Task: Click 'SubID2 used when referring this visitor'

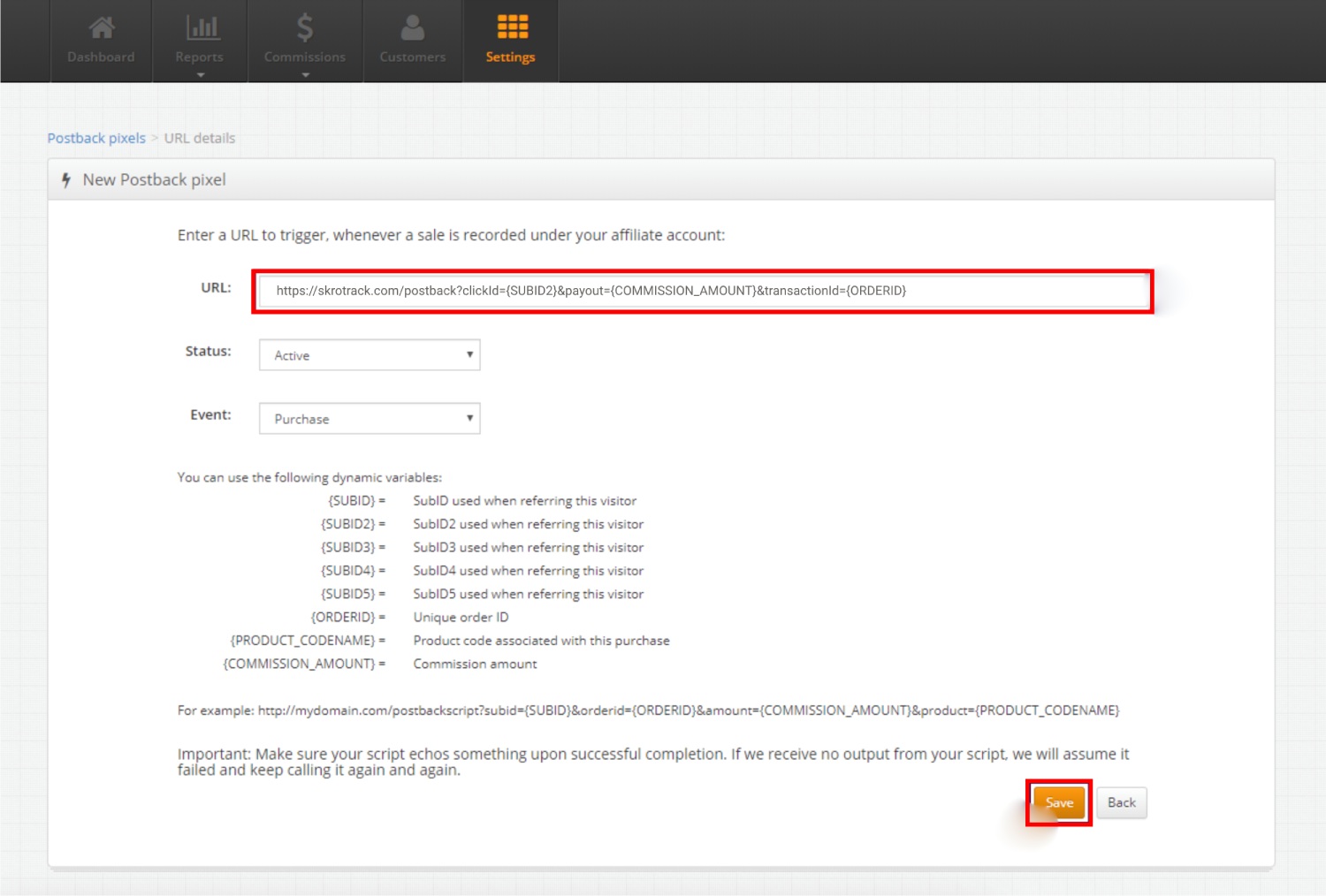Action: click(529, 524)
